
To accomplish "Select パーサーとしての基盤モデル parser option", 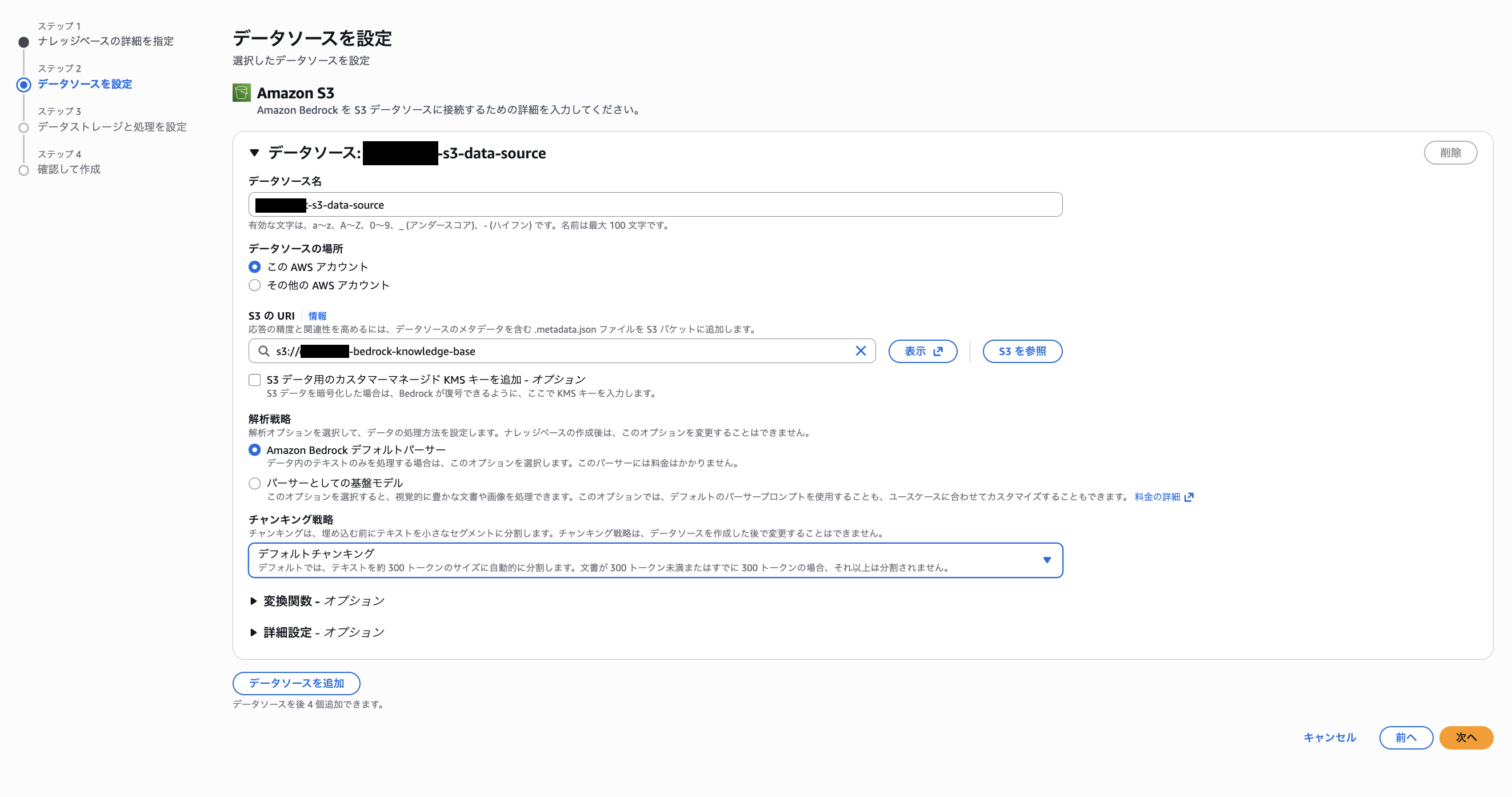I will click(x=254, y=483).
